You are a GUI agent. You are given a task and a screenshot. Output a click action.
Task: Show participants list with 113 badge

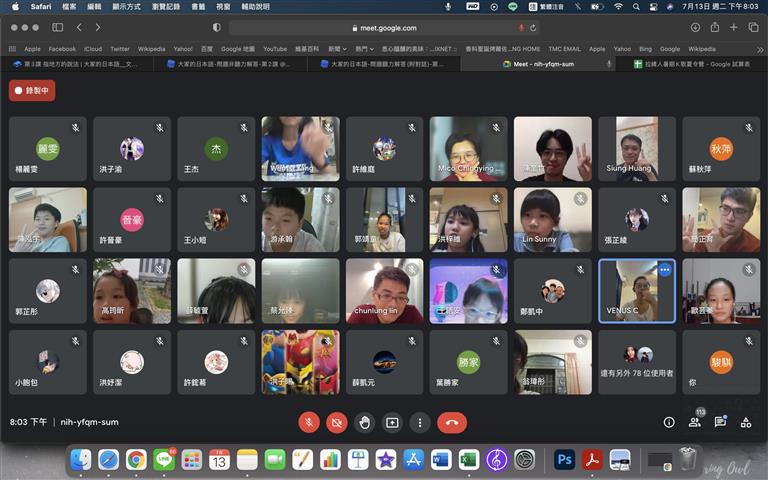click(x=695, y=421)
